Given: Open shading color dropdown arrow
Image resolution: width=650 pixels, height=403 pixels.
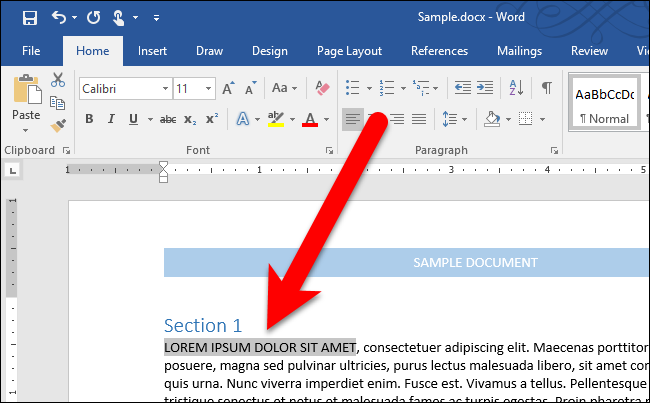Looking at the screenshot, I should coord(509,119).
